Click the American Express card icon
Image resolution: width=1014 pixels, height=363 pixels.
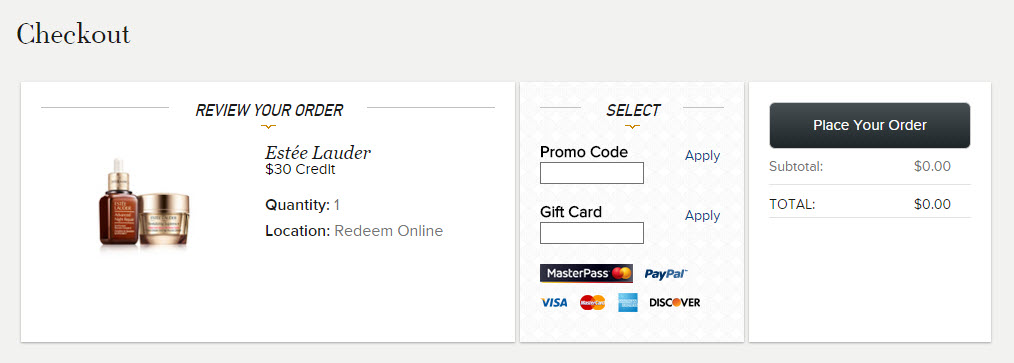click(627, 302)
